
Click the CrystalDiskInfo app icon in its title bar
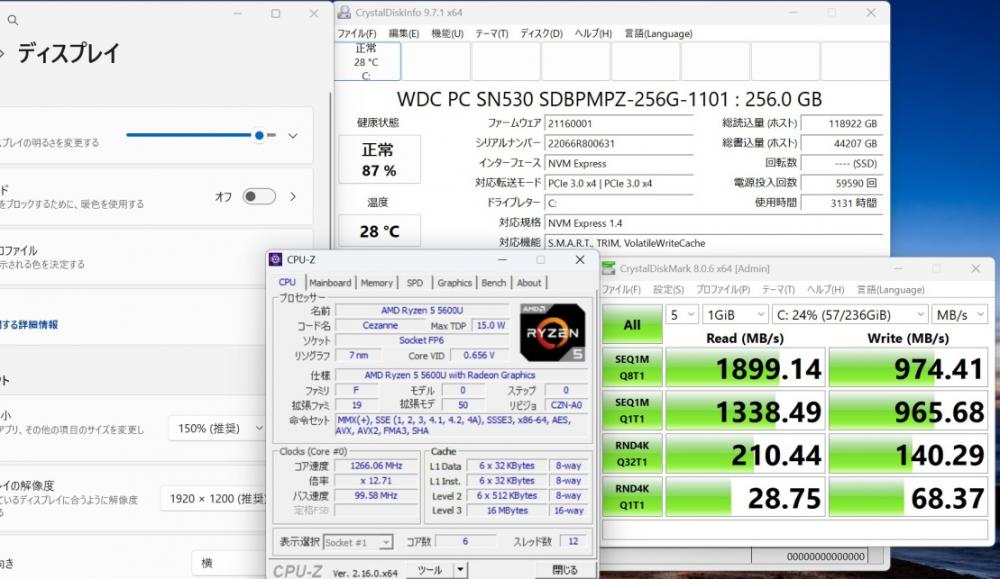coord(344,12)
